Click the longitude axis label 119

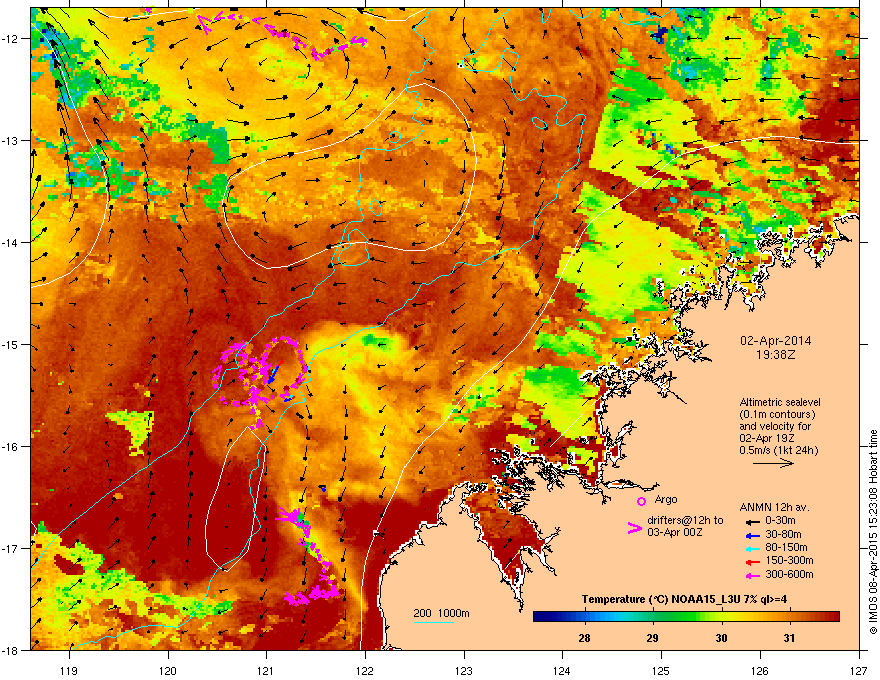click(70, 670)
